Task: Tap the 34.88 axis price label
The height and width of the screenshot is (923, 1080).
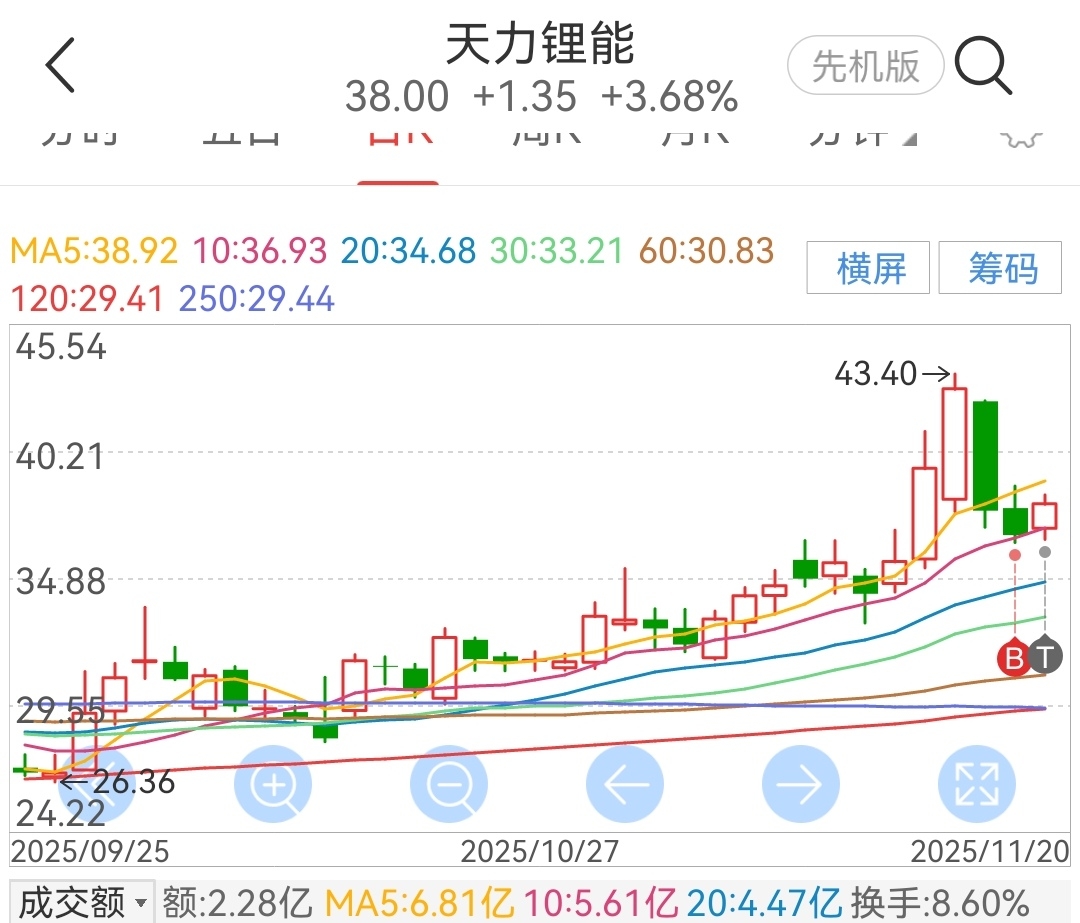Action: tap(61, 582)
